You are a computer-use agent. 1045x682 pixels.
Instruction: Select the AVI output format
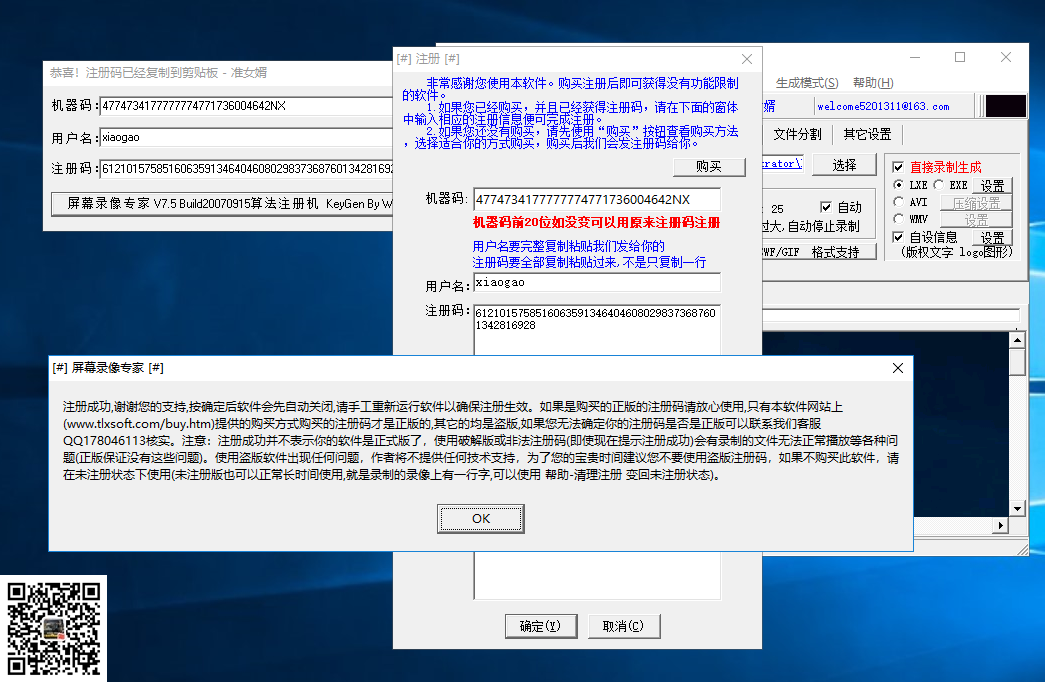pyautogui.click(x=899, y=202)
